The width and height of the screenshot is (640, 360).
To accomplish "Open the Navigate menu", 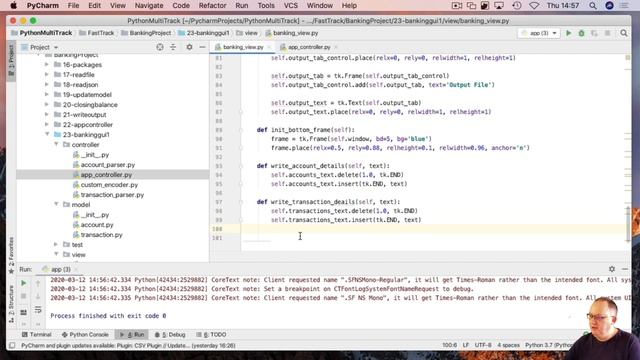I will point(149,6).
